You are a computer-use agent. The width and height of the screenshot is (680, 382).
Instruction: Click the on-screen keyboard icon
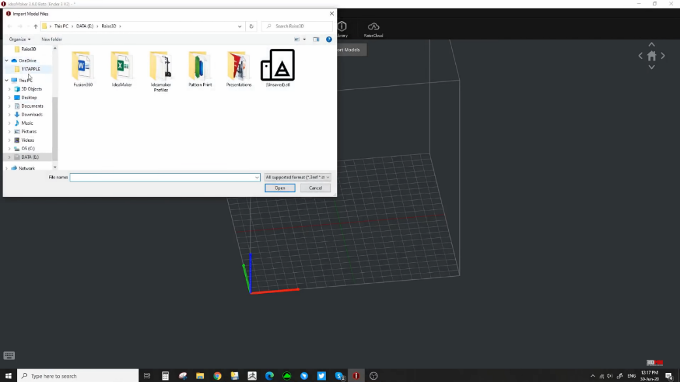(9, 356)
